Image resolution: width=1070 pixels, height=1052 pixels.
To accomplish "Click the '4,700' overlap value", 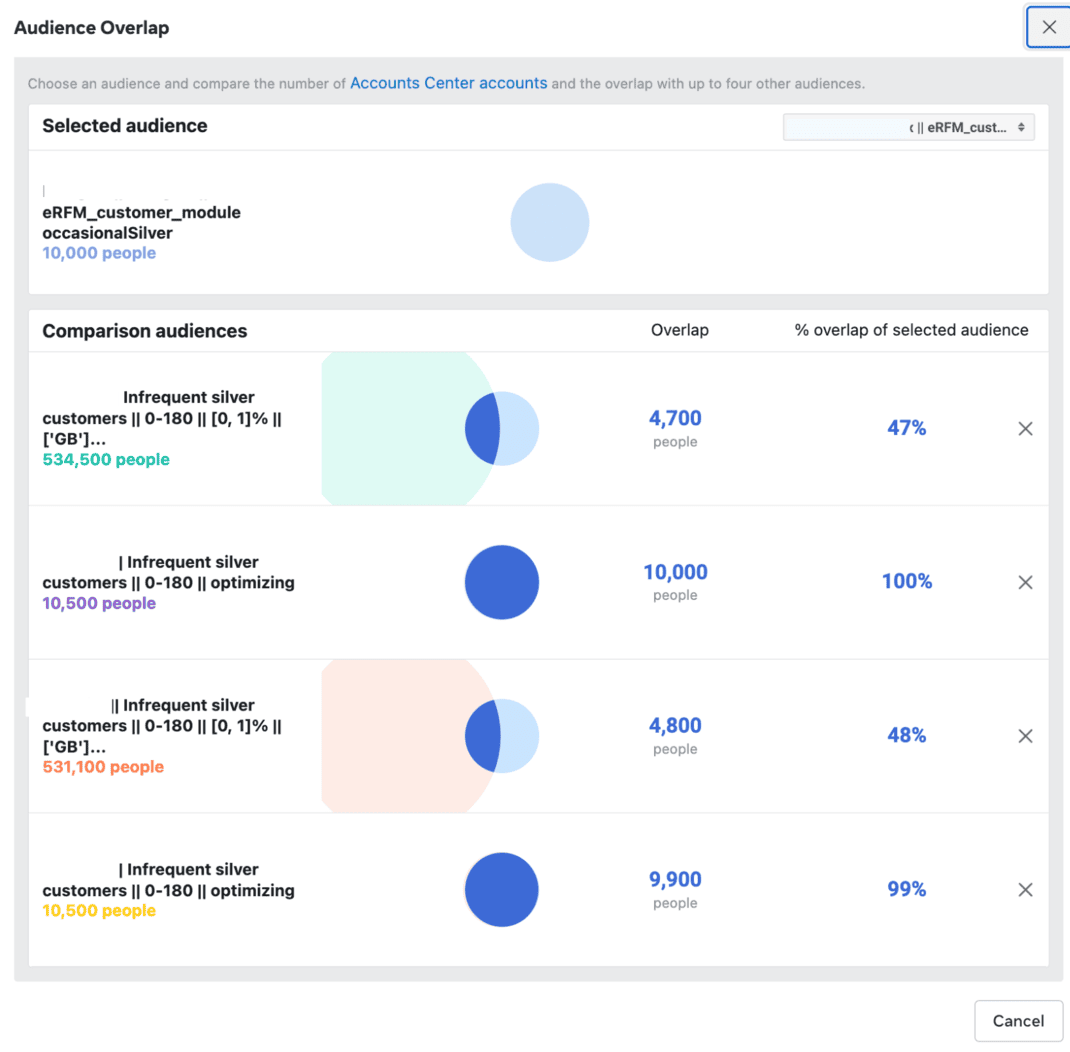I will point(675,418).
